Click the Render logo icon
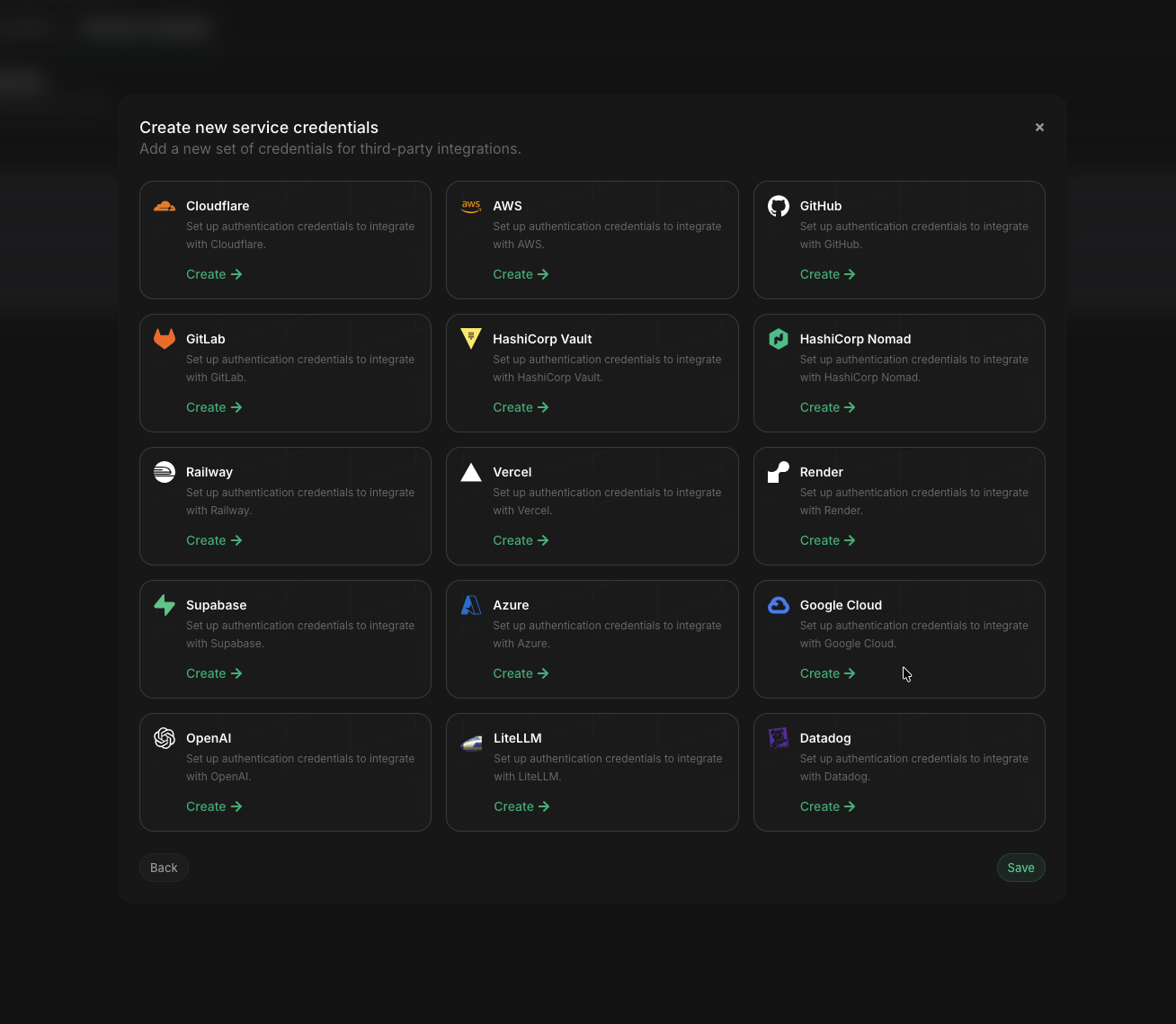1176x1024 pixels. (x=779, y=472)
